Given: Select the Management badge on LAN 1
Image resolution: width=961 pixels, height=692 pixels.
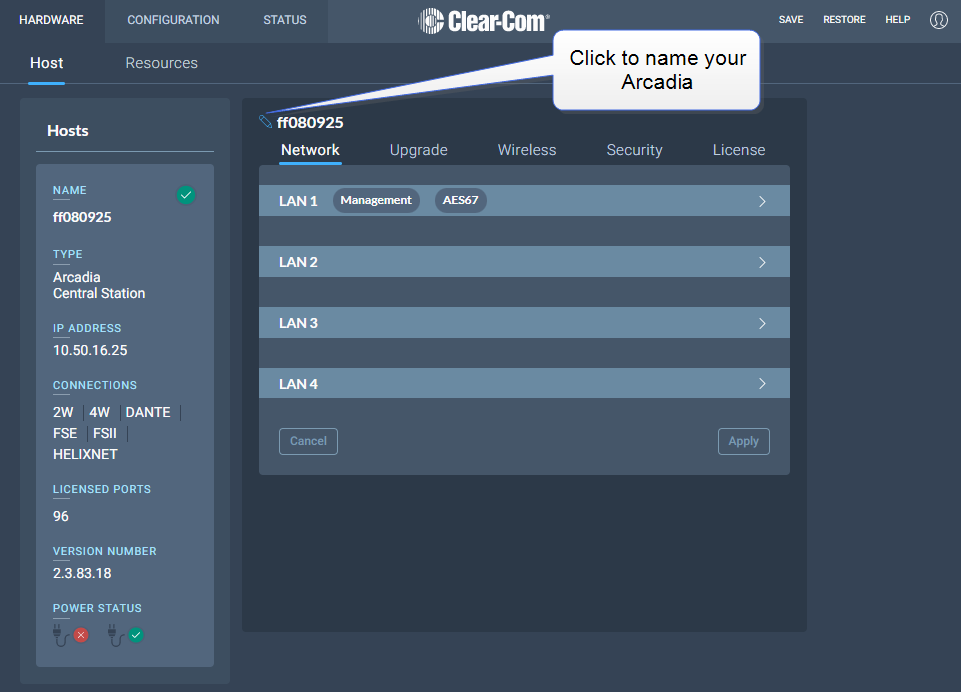Looking at the screenshot, I should coord(376,200).
